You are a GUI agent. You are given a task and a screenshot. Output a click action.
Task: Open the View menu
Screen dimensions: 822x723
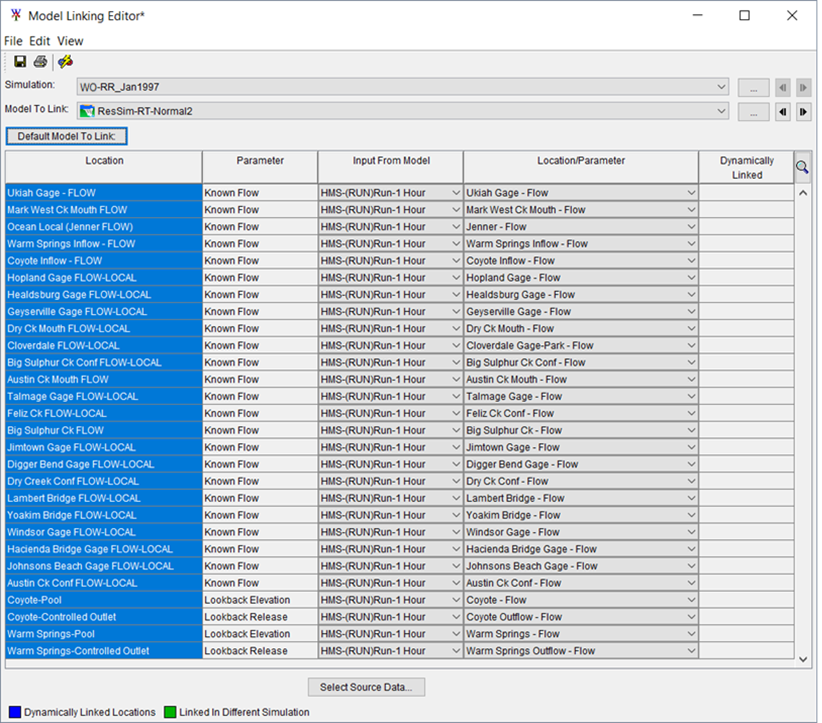[69, 41]
